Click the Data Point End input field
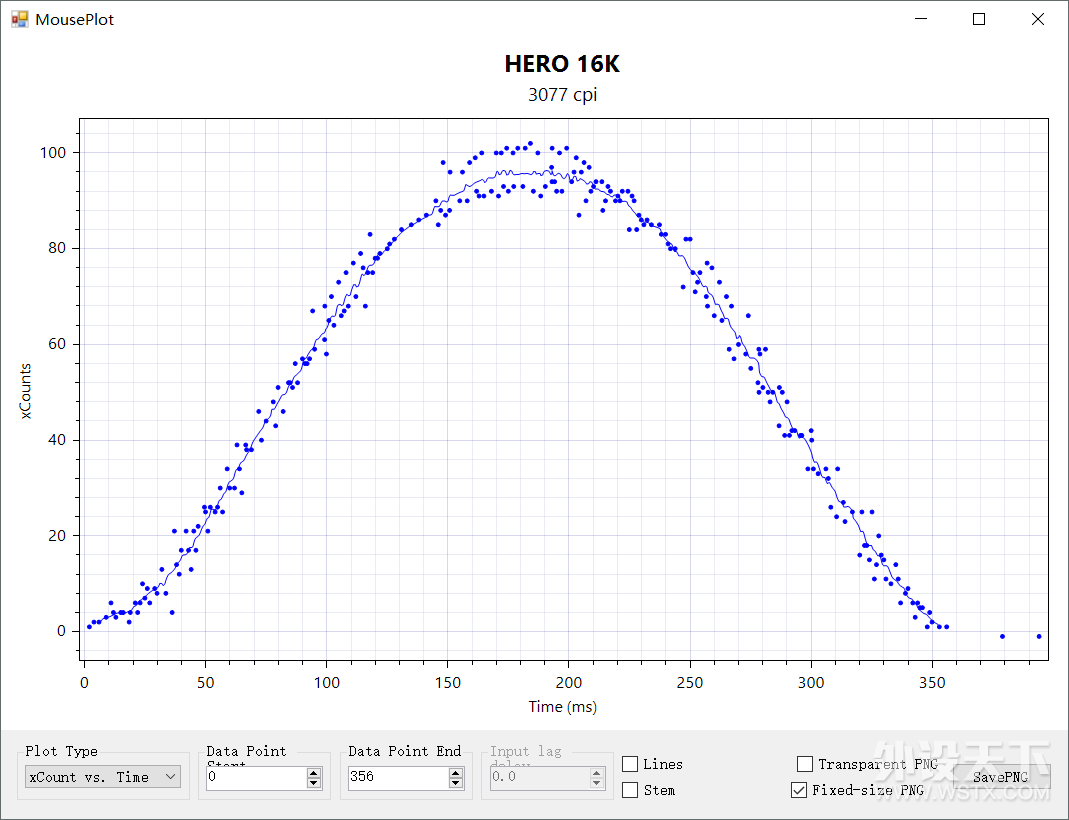The height and width of the screenshot is (820, 1069). point(398,777)
